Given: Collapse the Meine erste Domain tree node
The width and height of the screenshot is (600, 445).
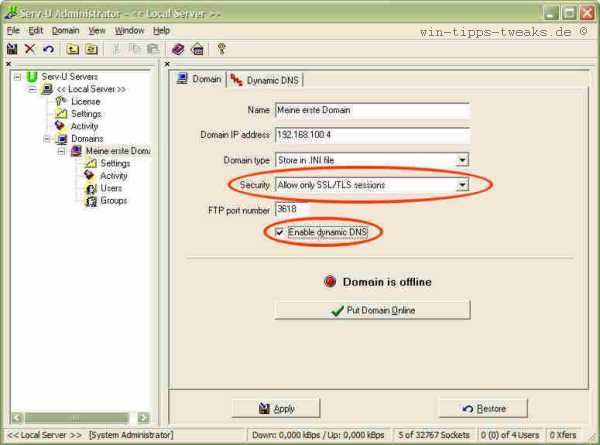Looking at the screenshot, I should tap(61, 151).
